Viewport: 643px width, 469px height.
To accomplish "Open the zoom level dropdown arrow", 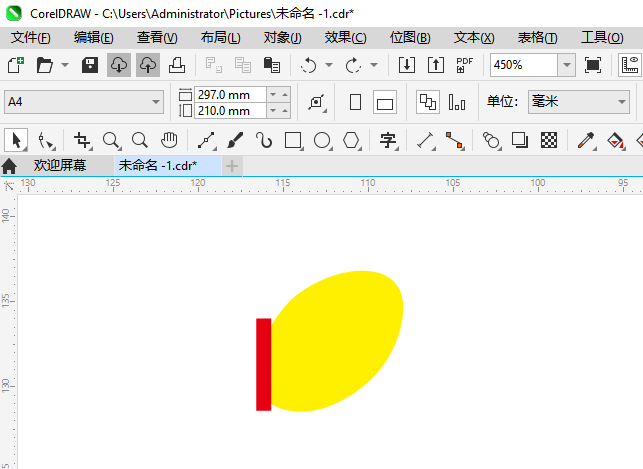I will point(567,65).
